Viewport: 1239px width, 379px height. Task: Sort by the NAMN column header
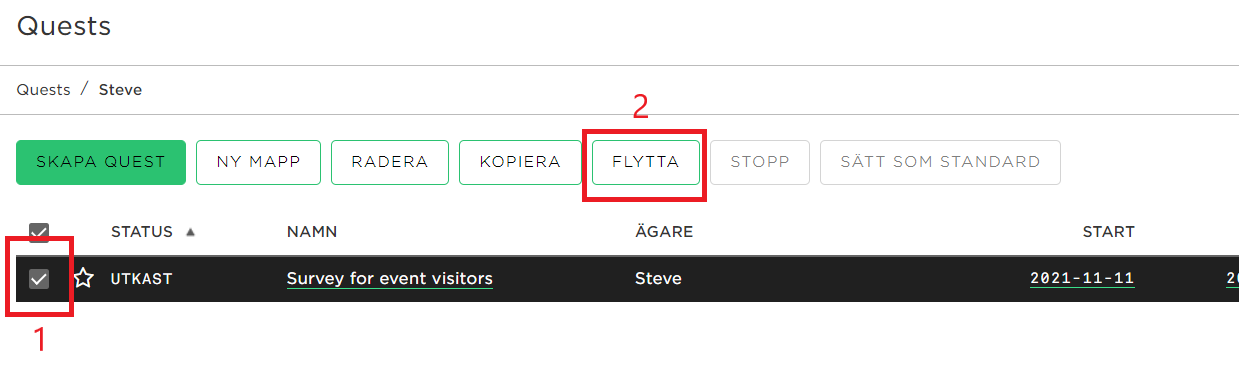click(x=312, y=232)
